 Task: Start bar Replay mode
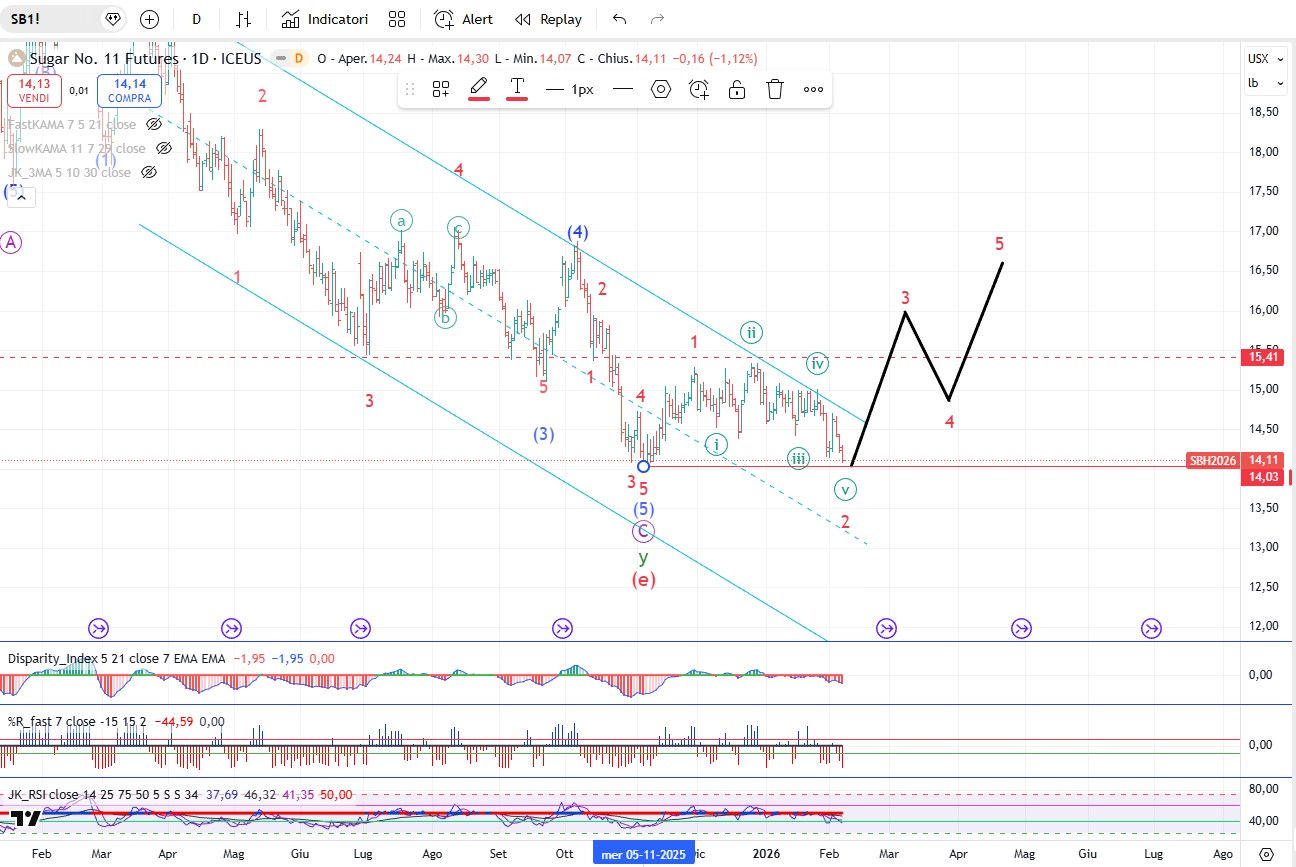[548, 19]
